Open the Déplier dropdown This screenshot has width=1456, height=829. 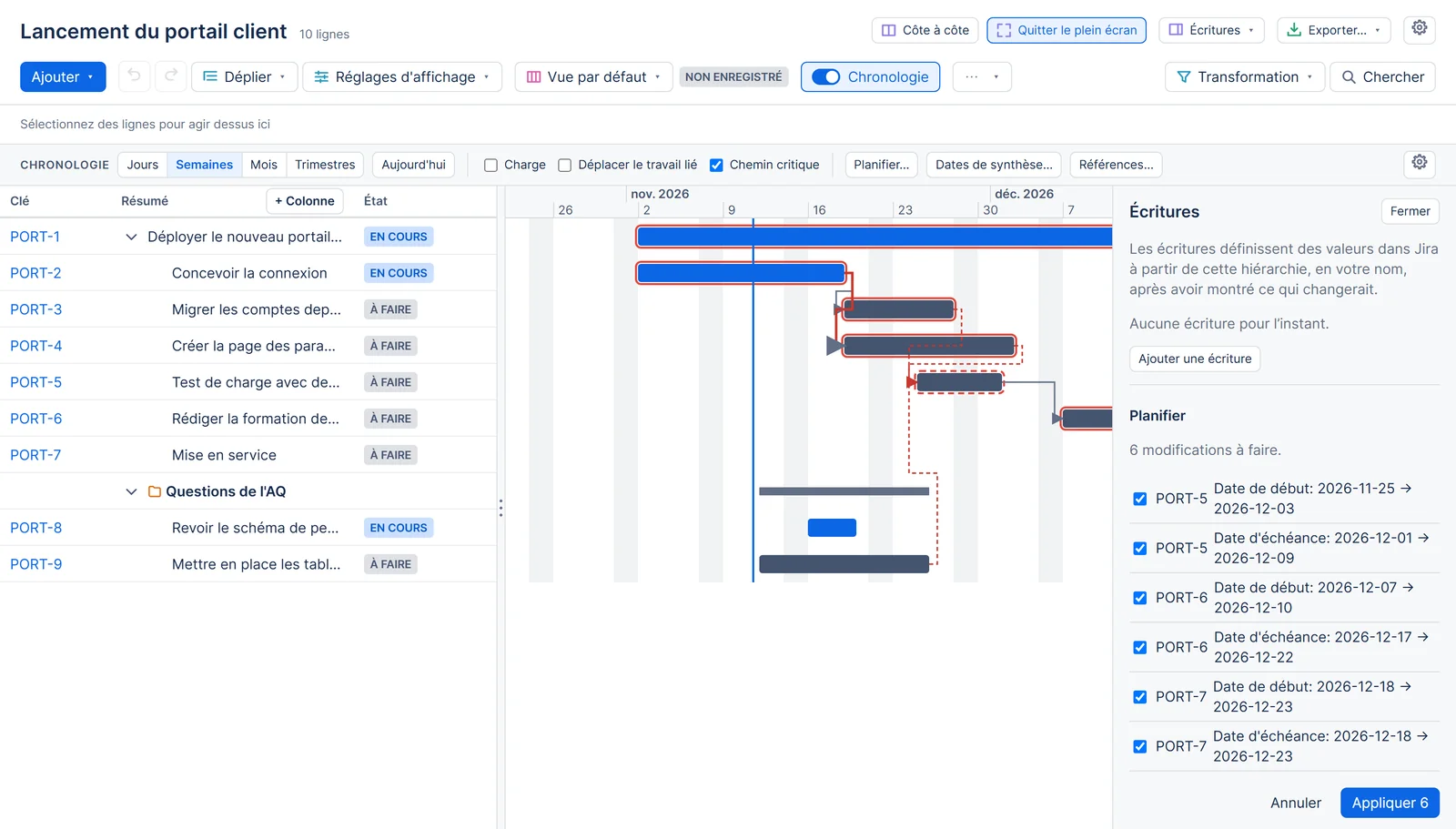click(244, 76)
